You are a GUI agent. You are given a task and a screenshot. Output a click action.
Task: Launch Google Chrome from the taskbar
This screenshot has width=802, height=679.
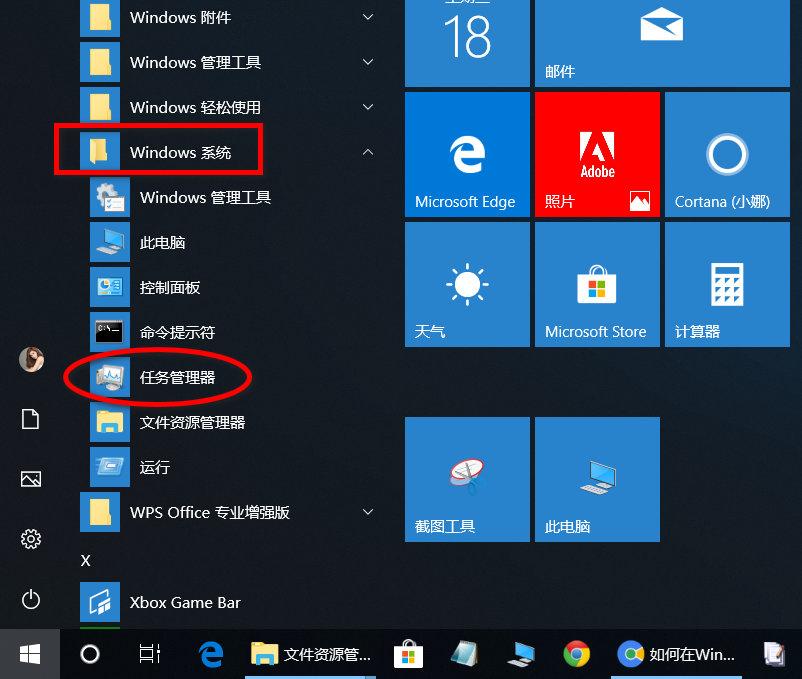pyautogui.click(x=575, y=654)
